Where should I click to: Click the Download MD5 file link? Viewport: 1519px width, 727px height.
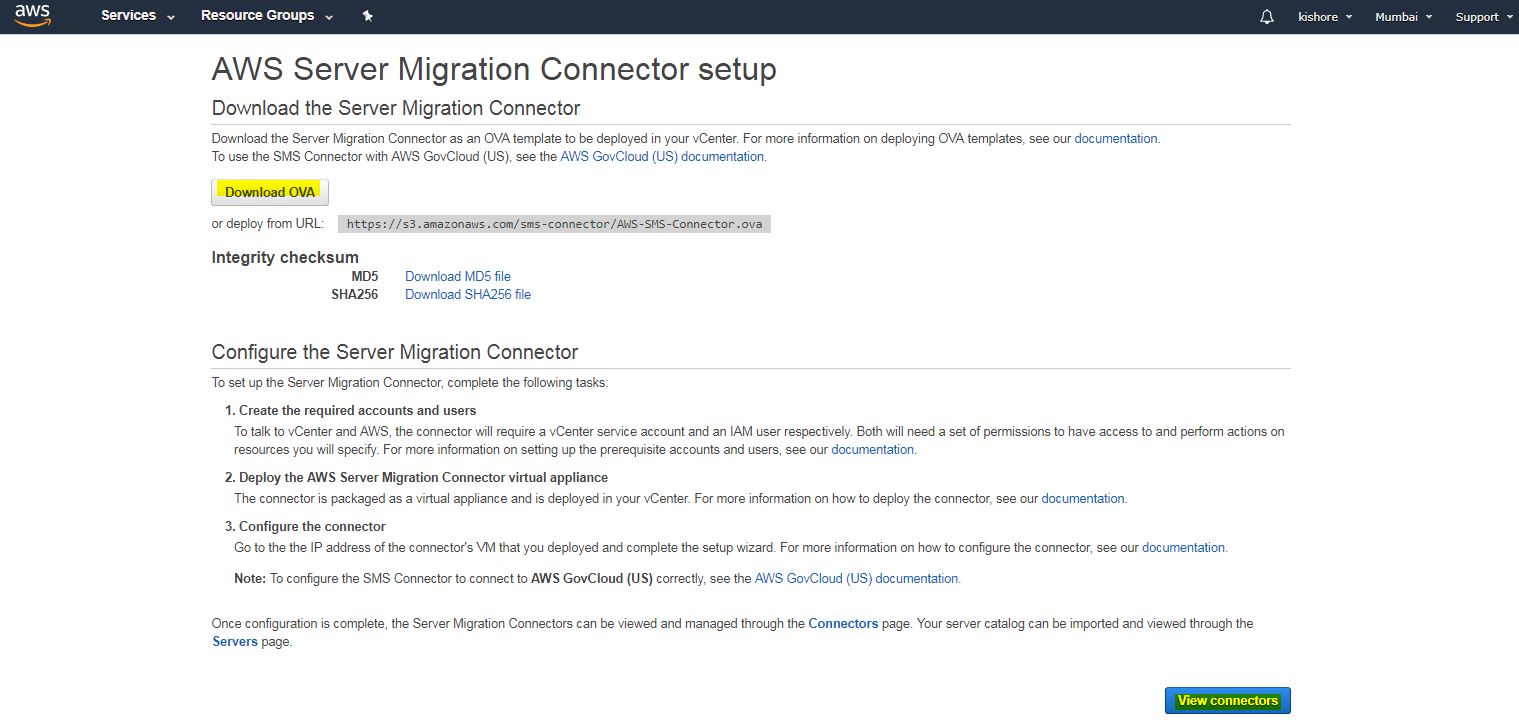[x=457, y=276]
